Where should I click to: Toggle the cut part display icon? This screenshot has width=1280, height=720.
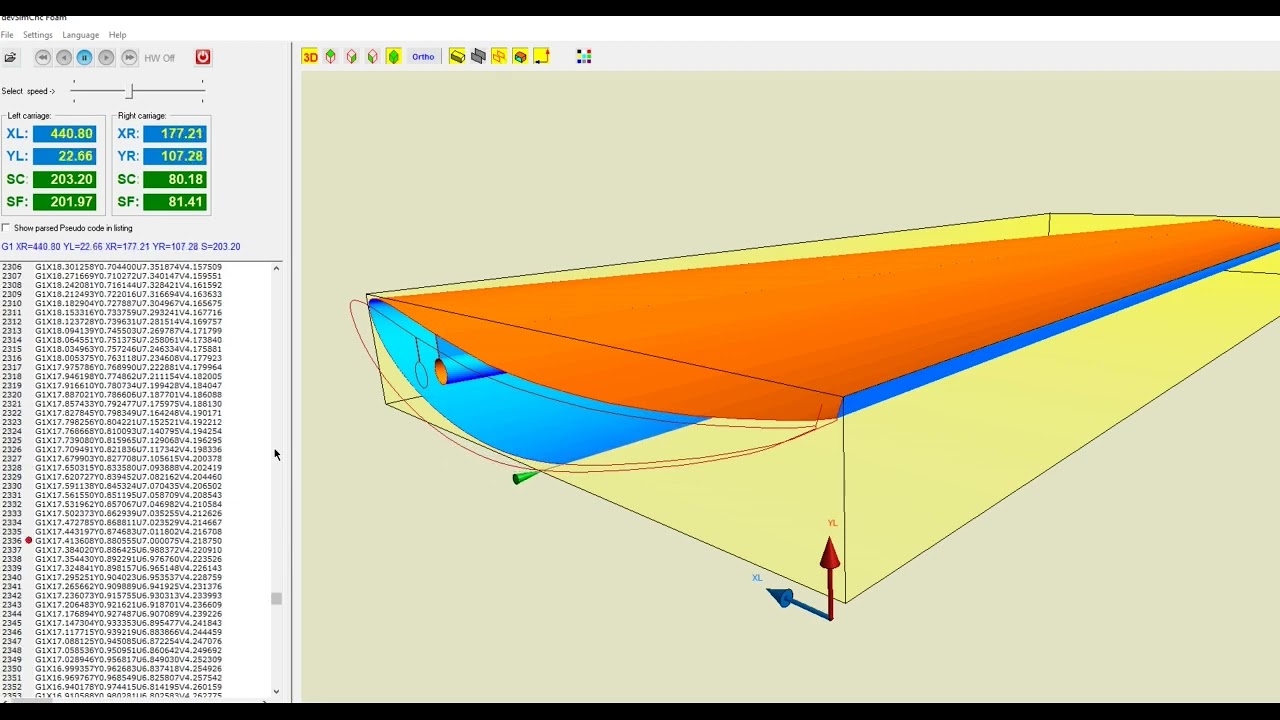click(520, 57)
